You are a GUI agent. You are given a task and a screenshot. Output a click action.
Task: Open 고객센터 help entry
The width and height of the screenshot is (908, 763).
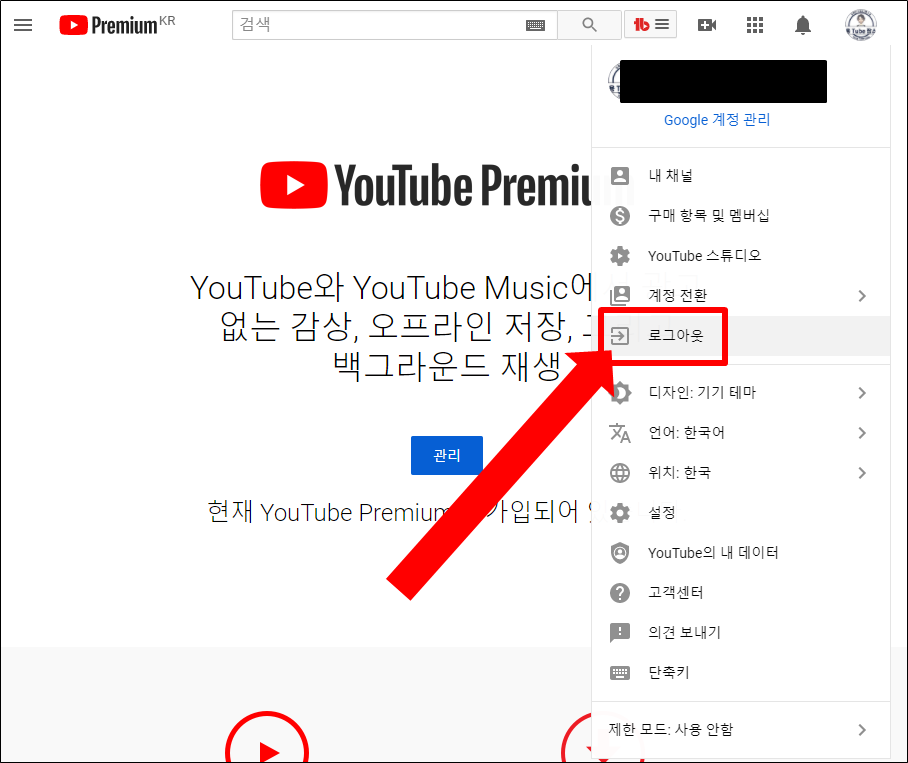coord(741,592)
